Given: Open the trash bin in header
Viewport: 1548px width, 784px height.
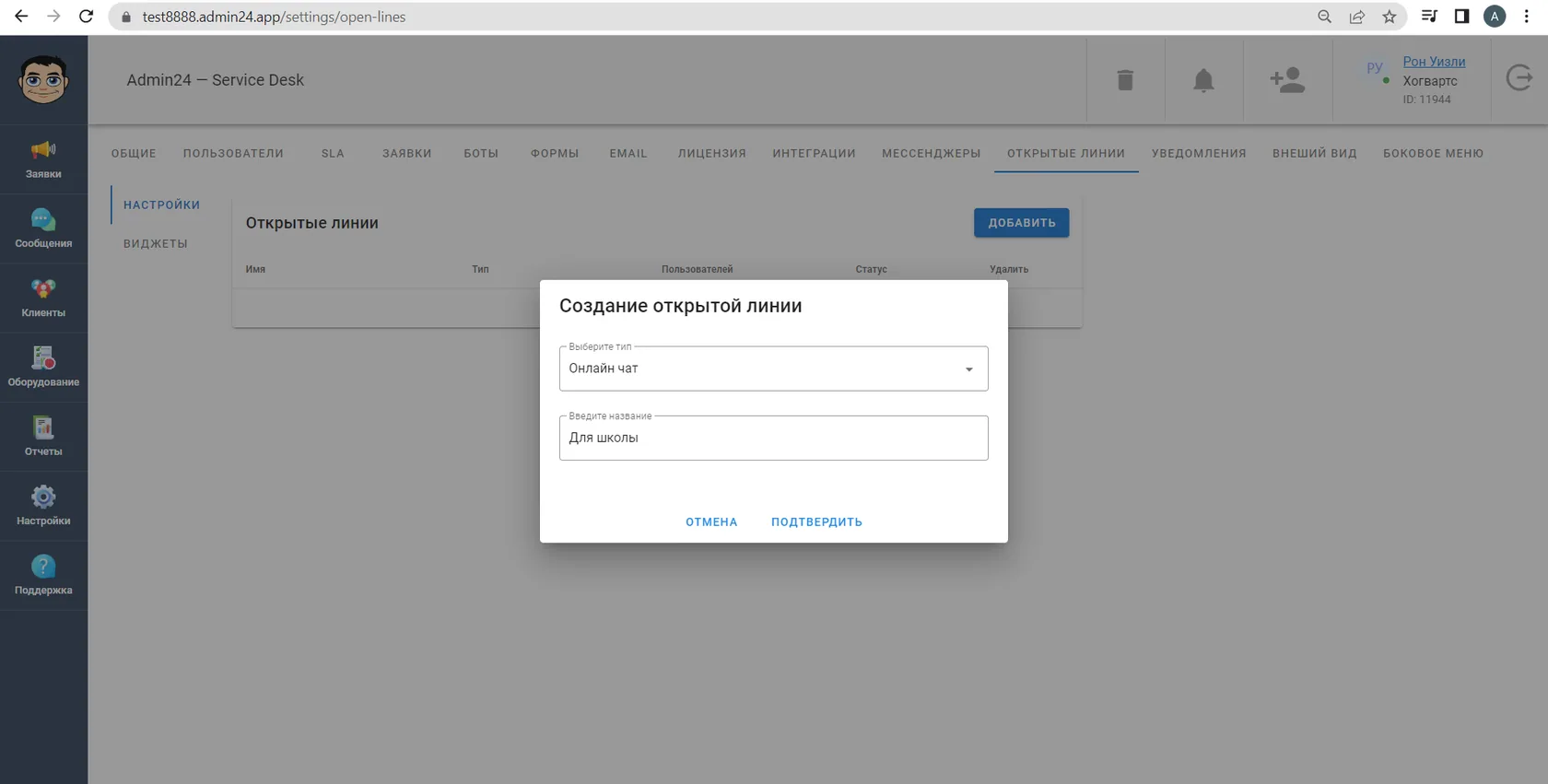Looking at the screenshot, I should (x=1125, y=80).
